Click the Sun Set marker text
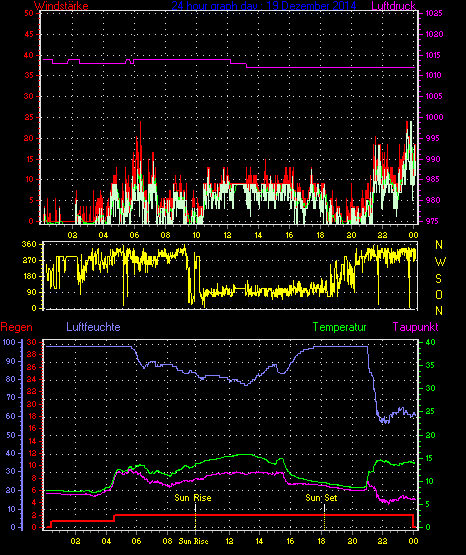Viewport: 466px width, 555px height. pos(321,498)
